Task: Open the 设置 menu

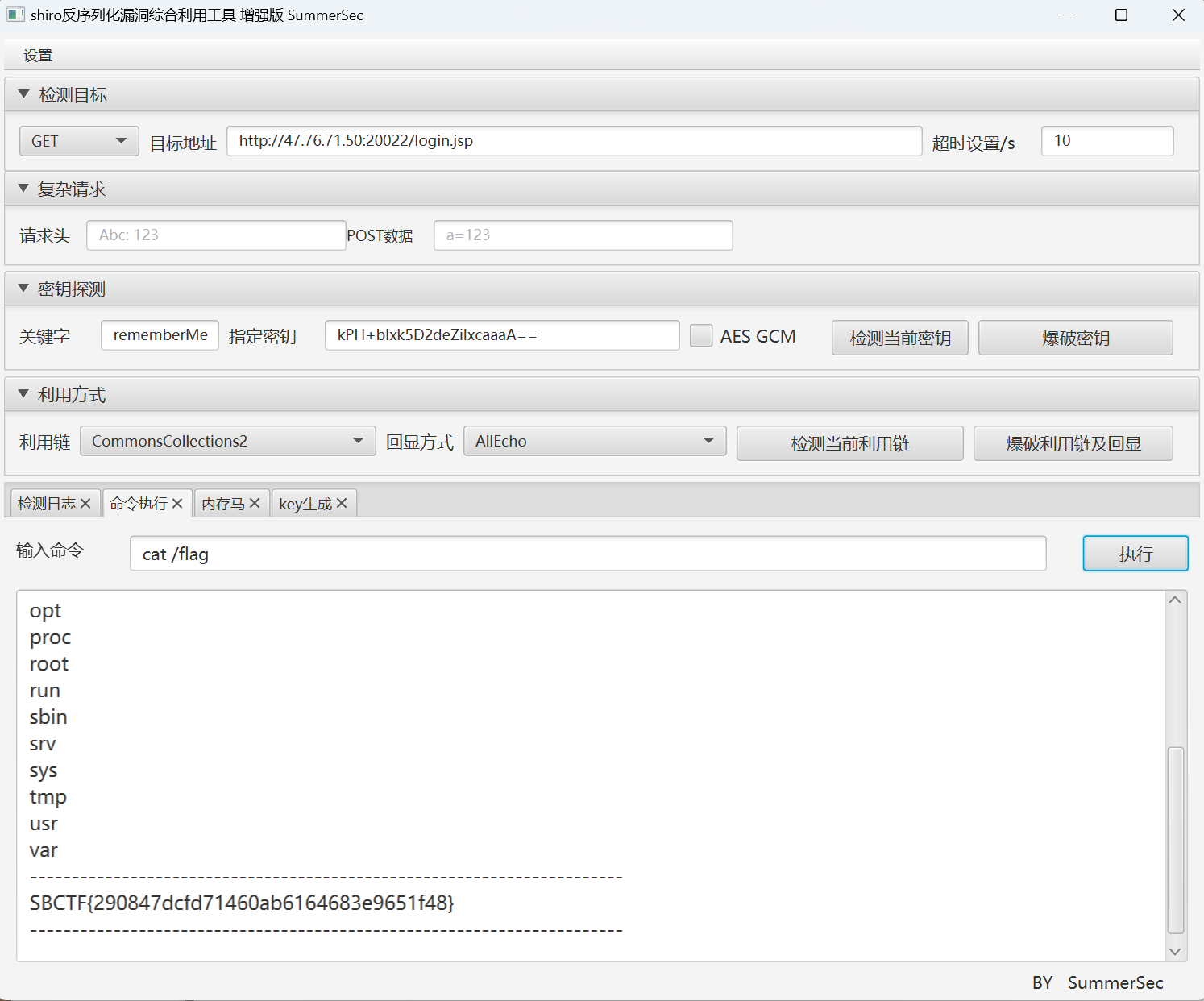Action: (38, 56)
